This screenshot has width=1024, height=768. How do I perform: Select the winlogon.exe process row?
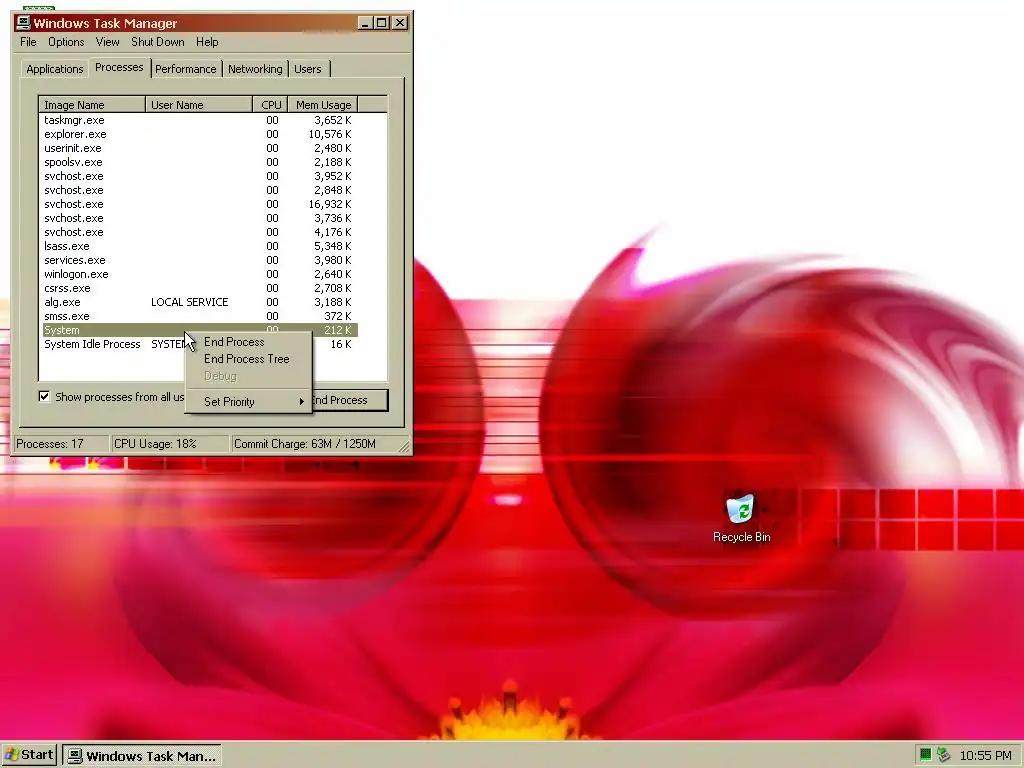coord(198,274)
